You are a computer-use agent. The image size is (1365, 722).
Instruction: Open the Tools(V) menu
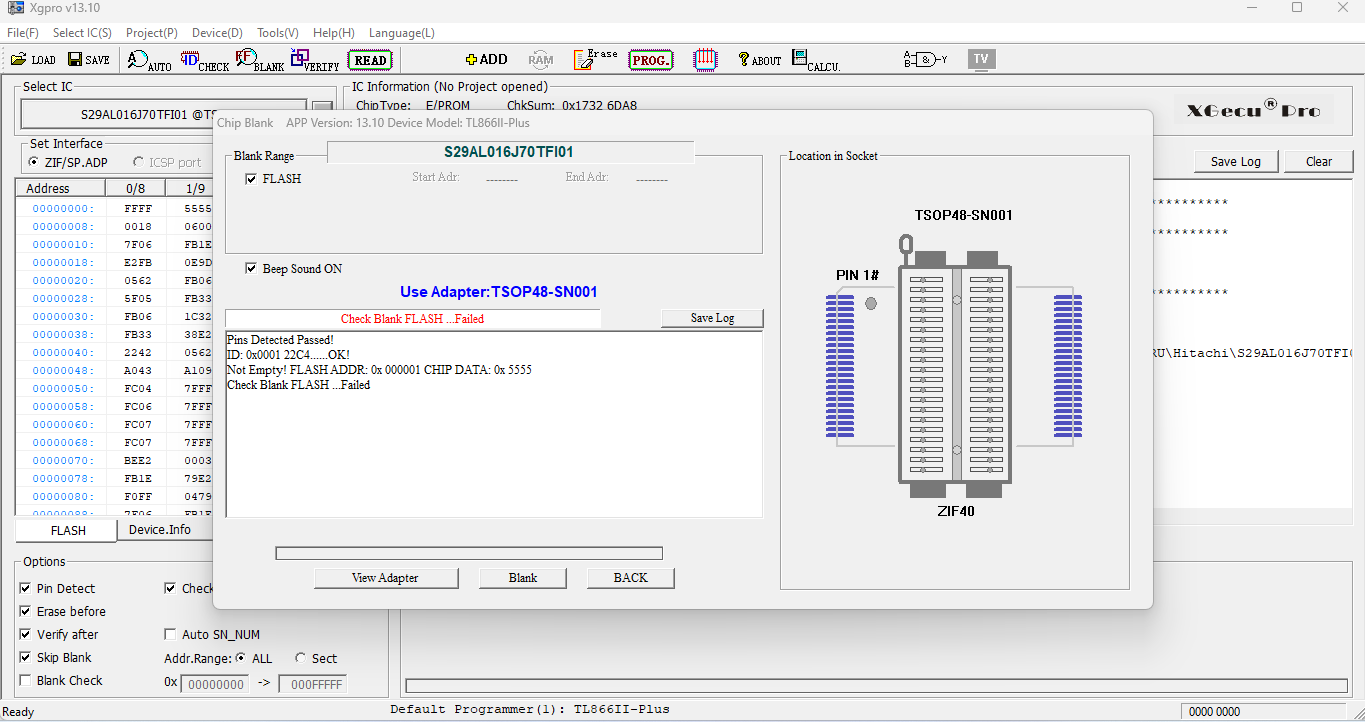[x=278, y=33]
